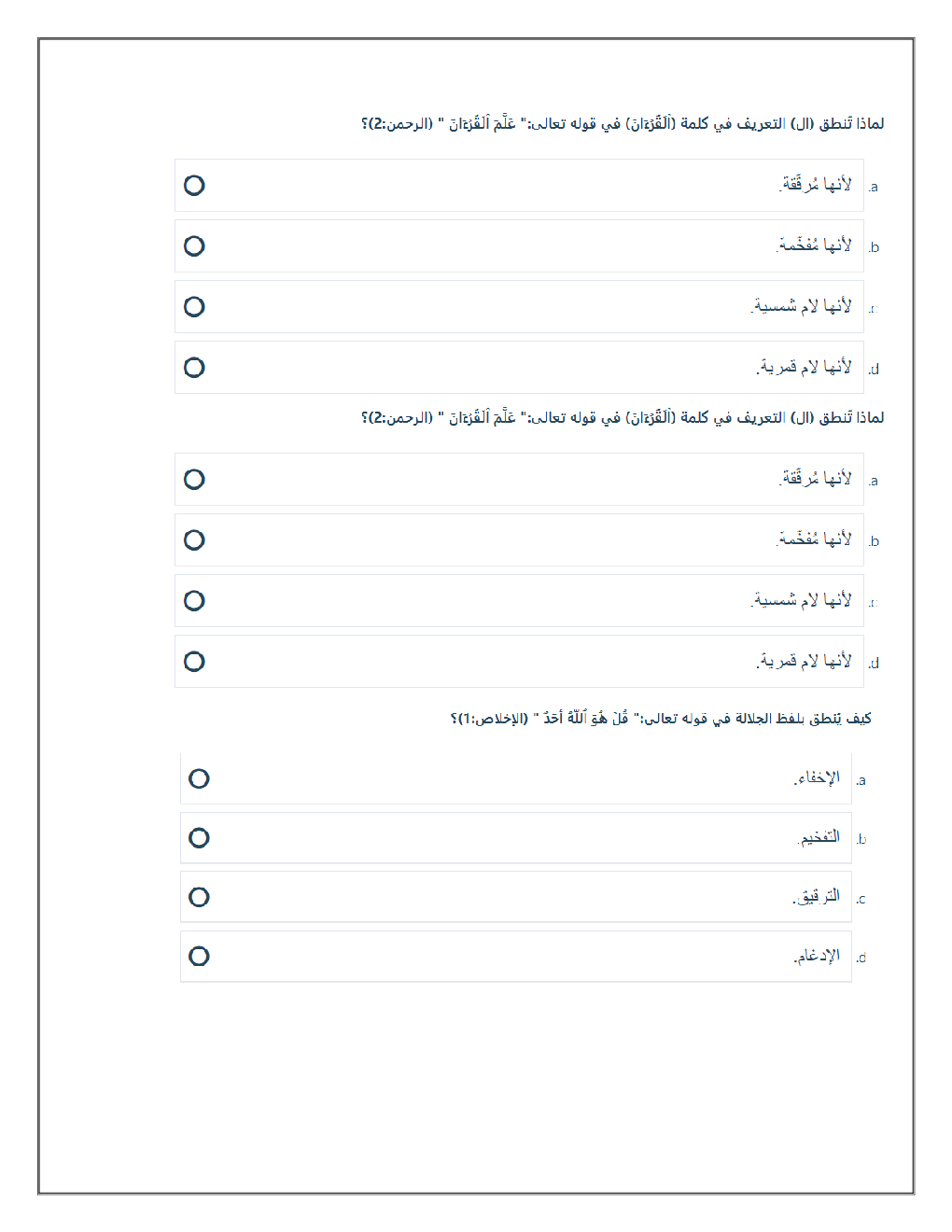The width and height of the screenshot is (952, 1232).
Task: Choose 'لأنها لام شمسية' radio in first question
Action: point(194,307)
